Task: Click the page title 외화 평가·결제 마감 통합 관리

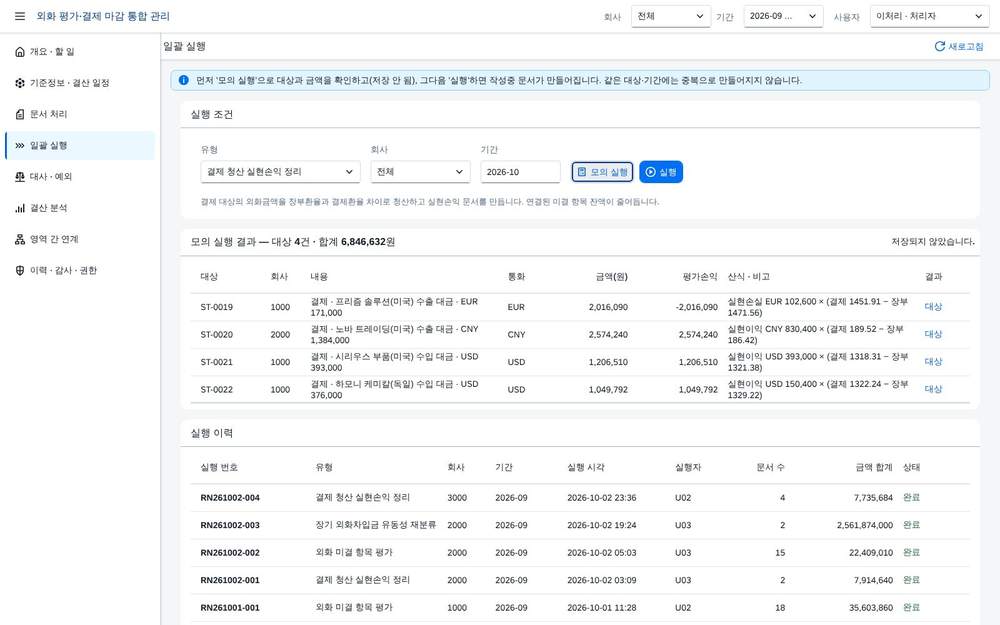Action: [103, 16]
